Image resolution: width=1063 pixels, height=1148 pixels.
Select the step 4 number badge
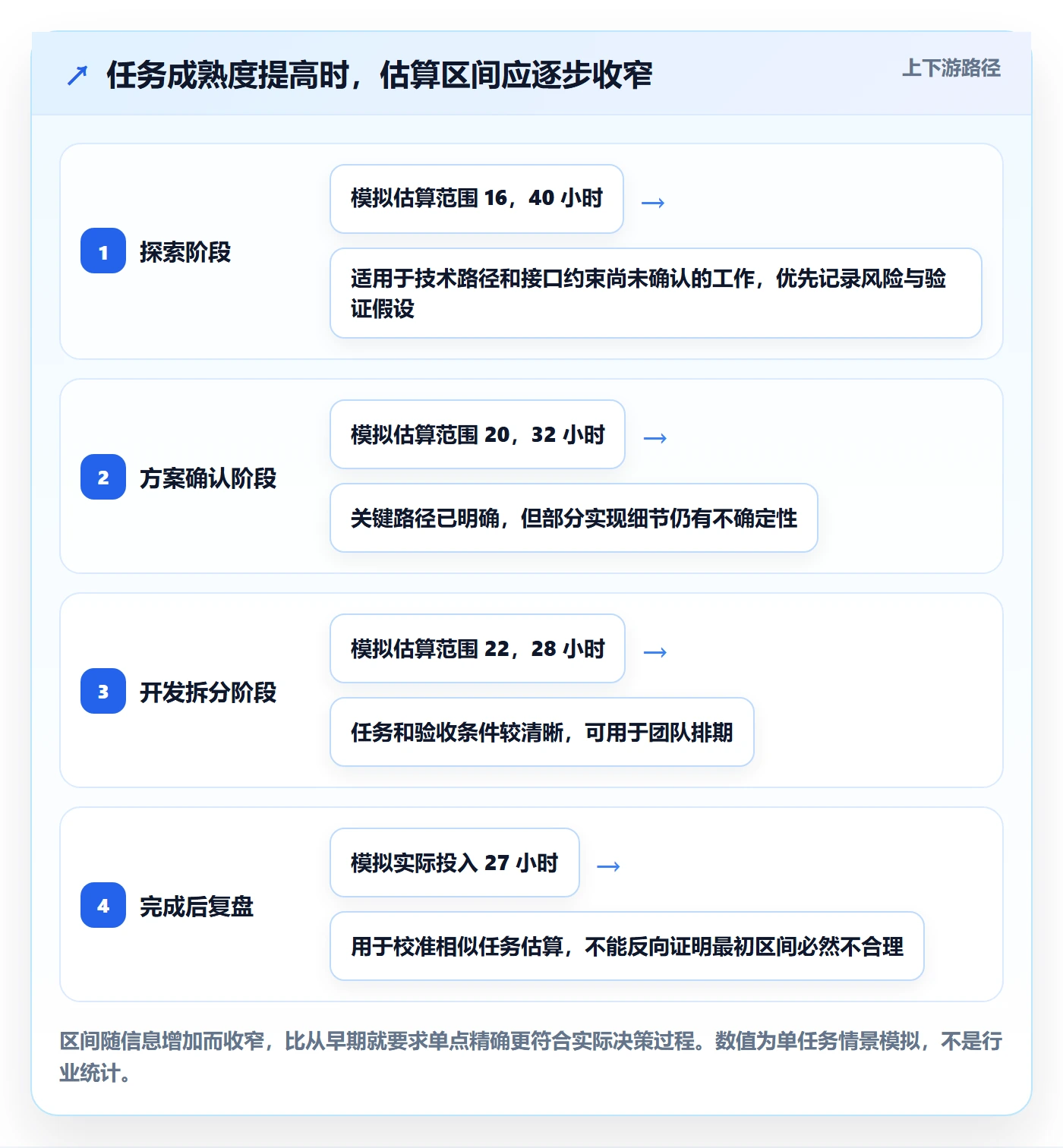pyautogui.click(x=103, y=905)
